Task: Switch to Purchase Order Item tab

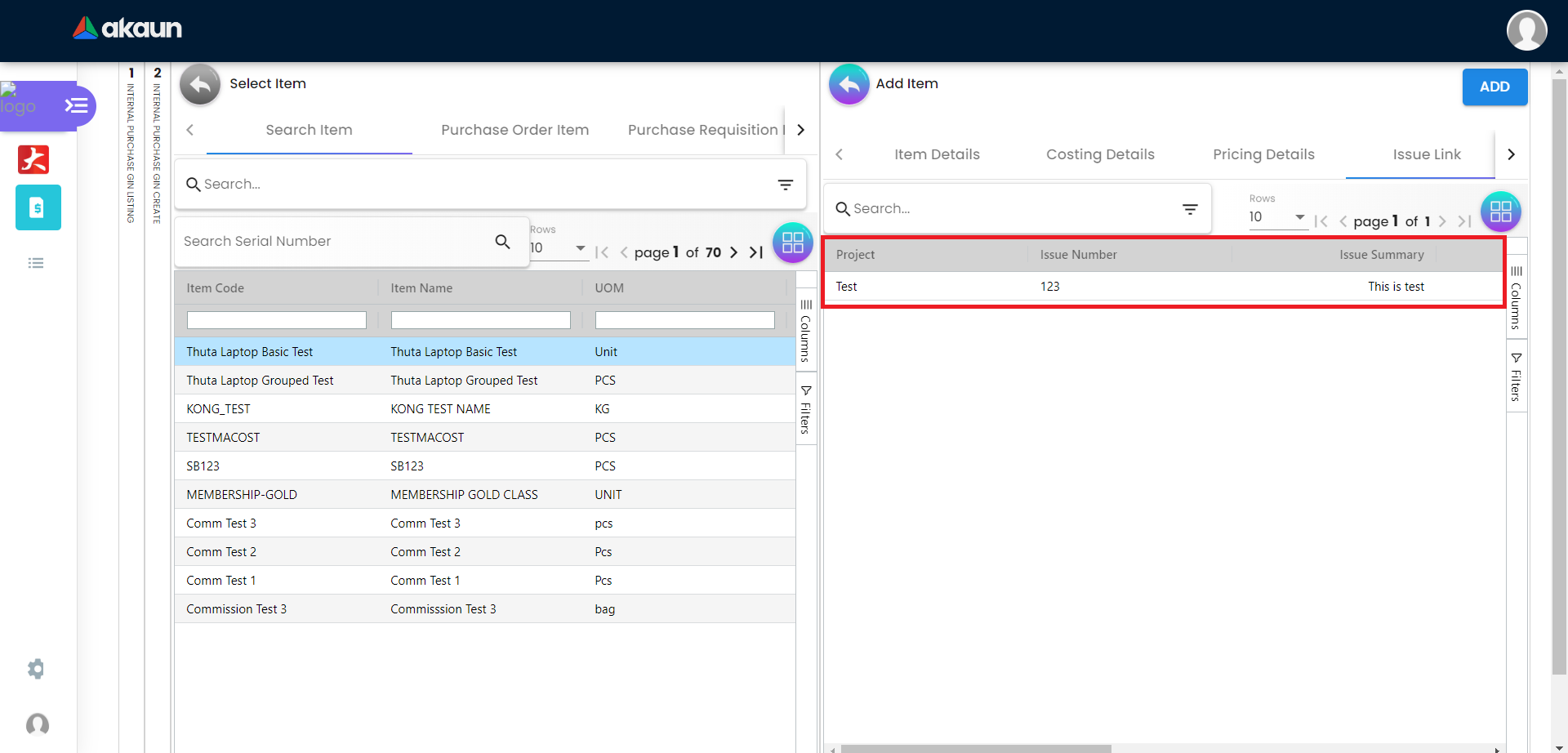Action: tap(514, 130)
